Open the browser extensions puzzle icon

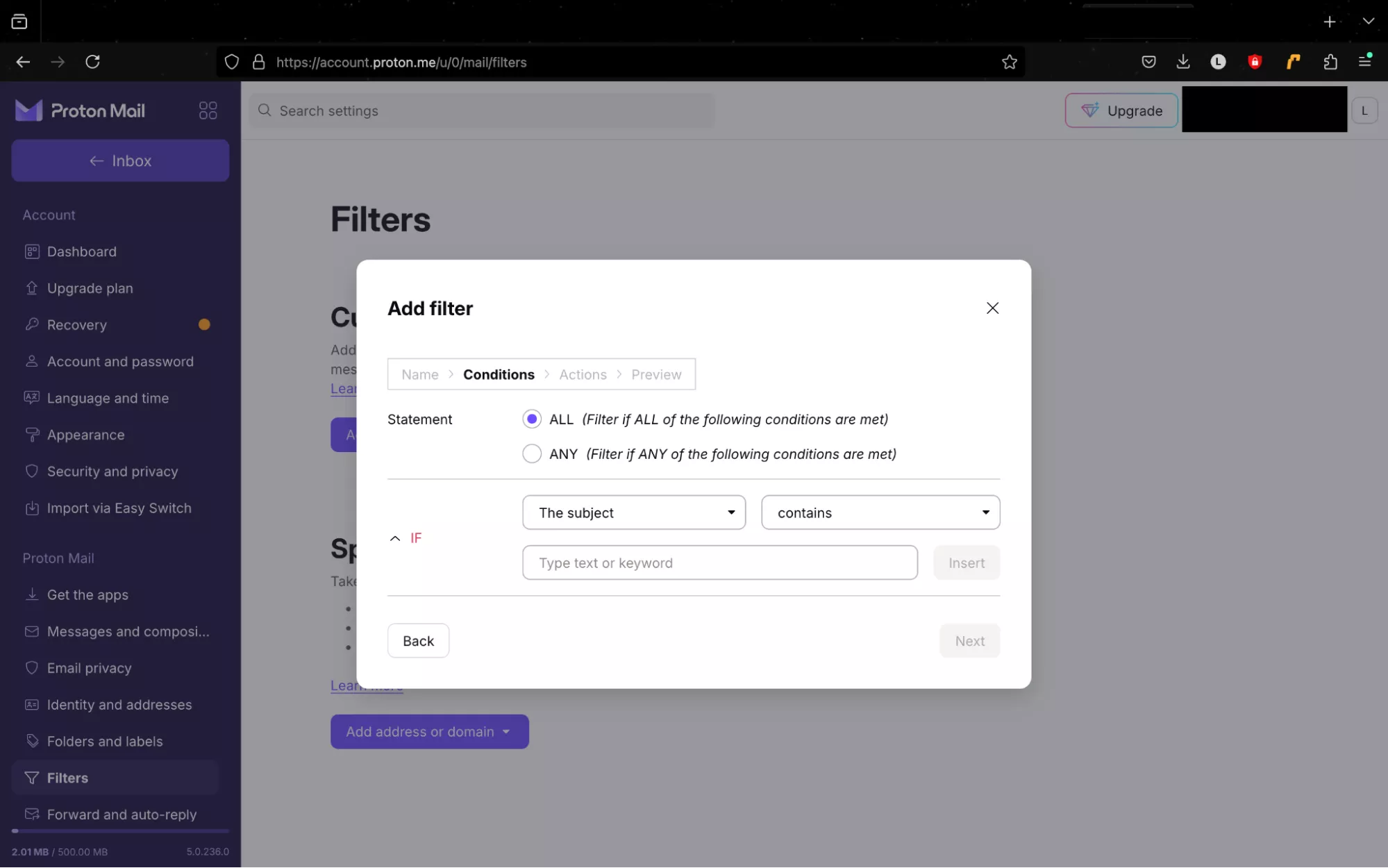(x=1330, y=62)
